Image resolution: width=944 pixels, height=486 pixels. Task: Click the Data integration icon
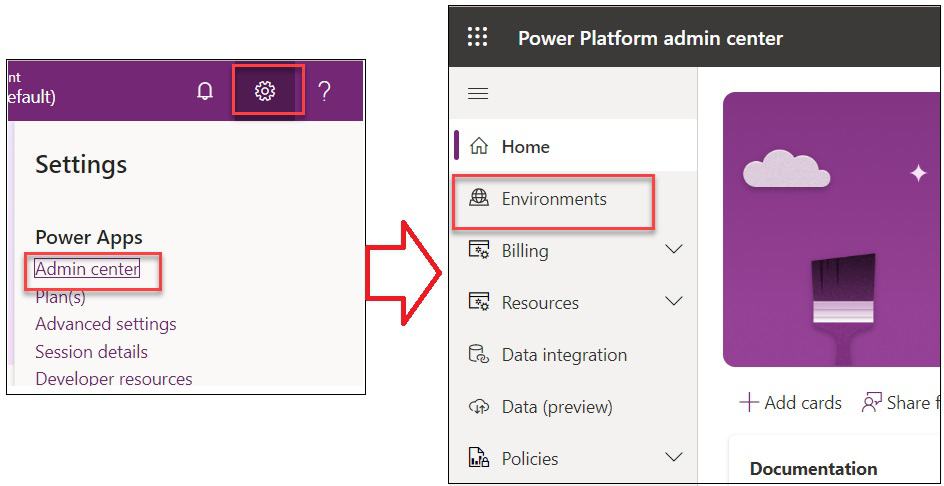point(479,354)
